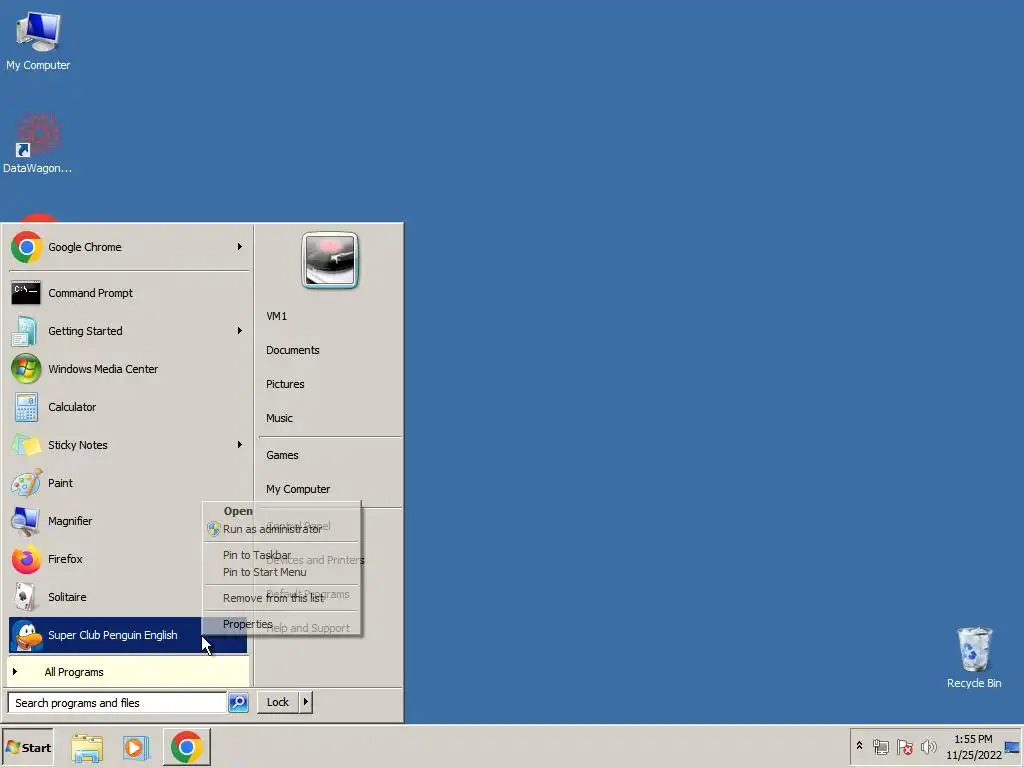This screenshot has height=768, width=1024.
Task: Open Action Center flag tray icon
Action: coord(904,746)
